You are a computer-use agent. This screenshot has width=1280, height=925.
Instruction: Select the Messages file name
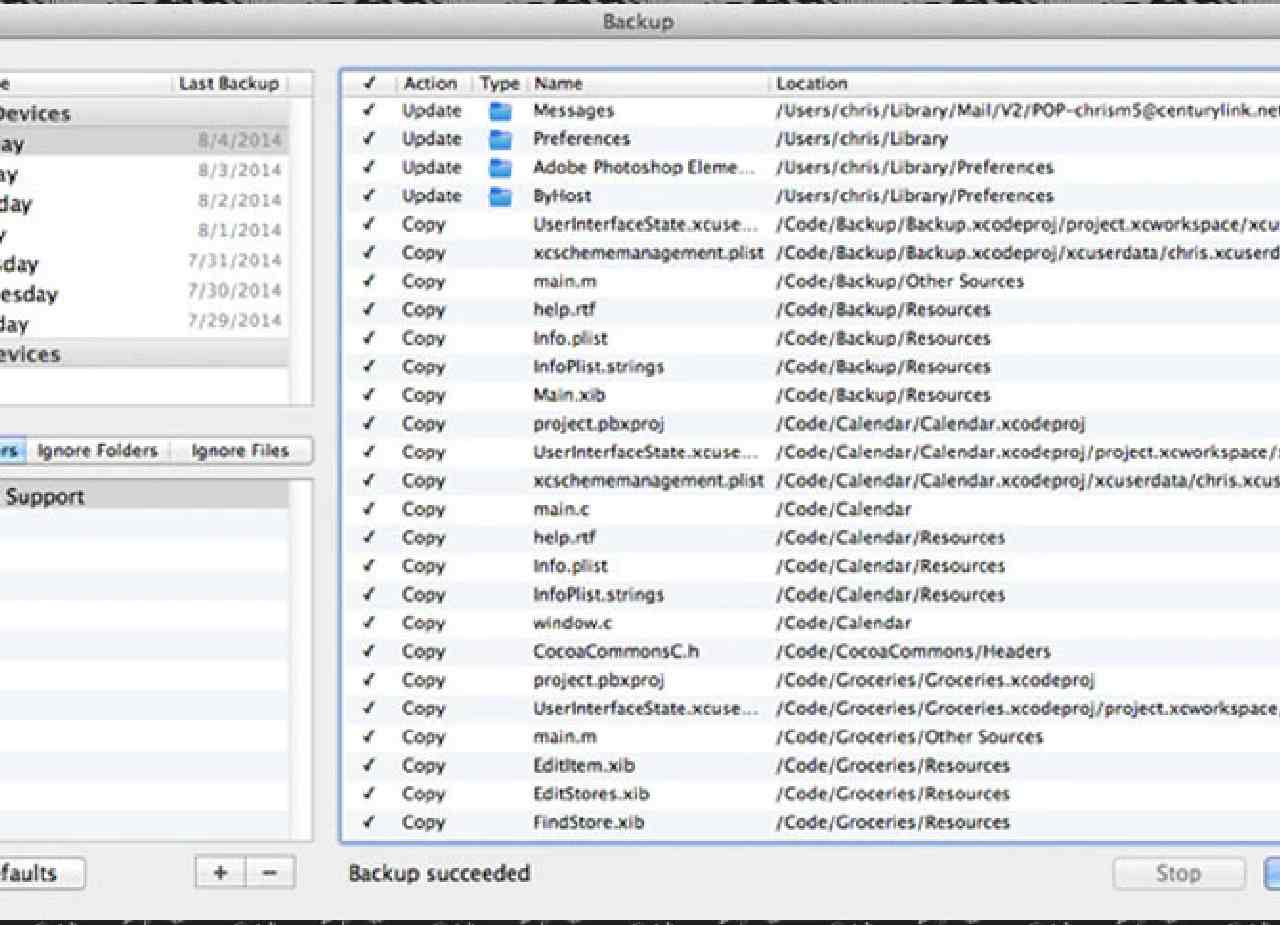click(x=573, y=111)
